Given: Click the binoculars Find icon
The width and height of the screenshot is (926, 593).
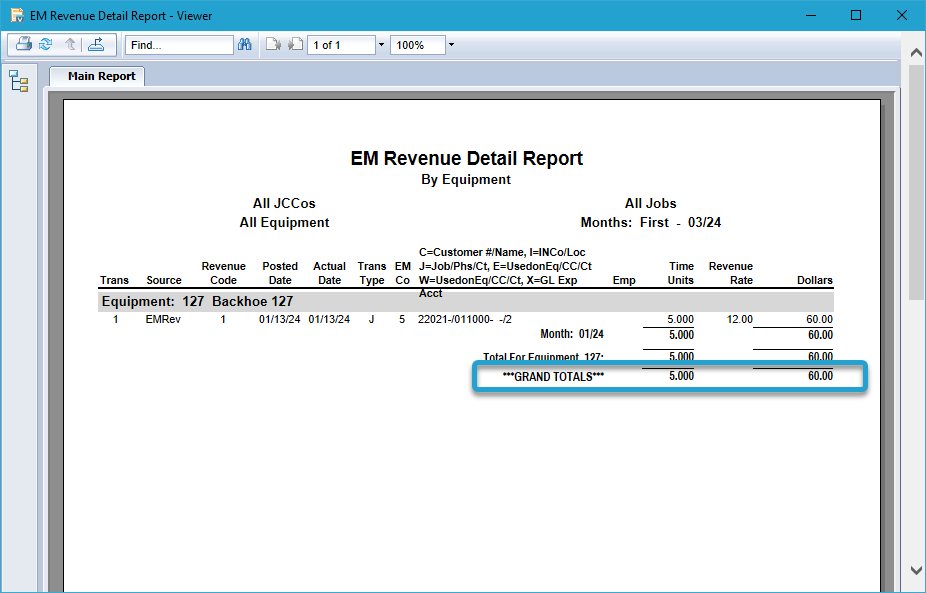Looking at the screenshot, I should coord(244,45).
